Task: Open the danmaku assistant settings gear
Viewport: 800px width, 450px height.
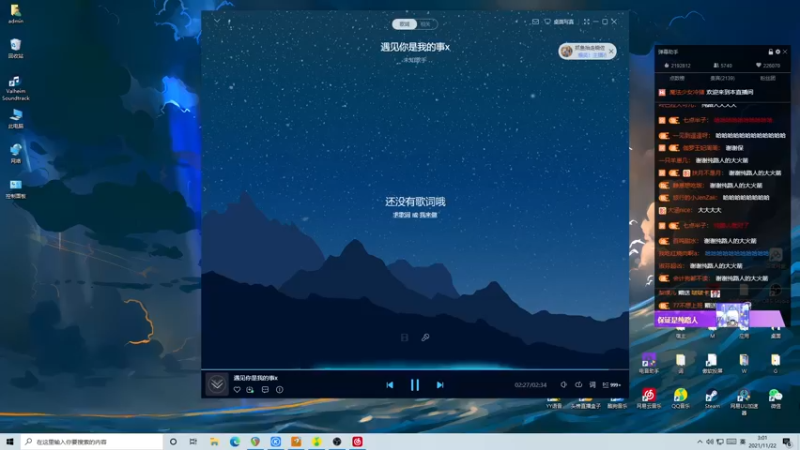Action: tap(778, 52)
